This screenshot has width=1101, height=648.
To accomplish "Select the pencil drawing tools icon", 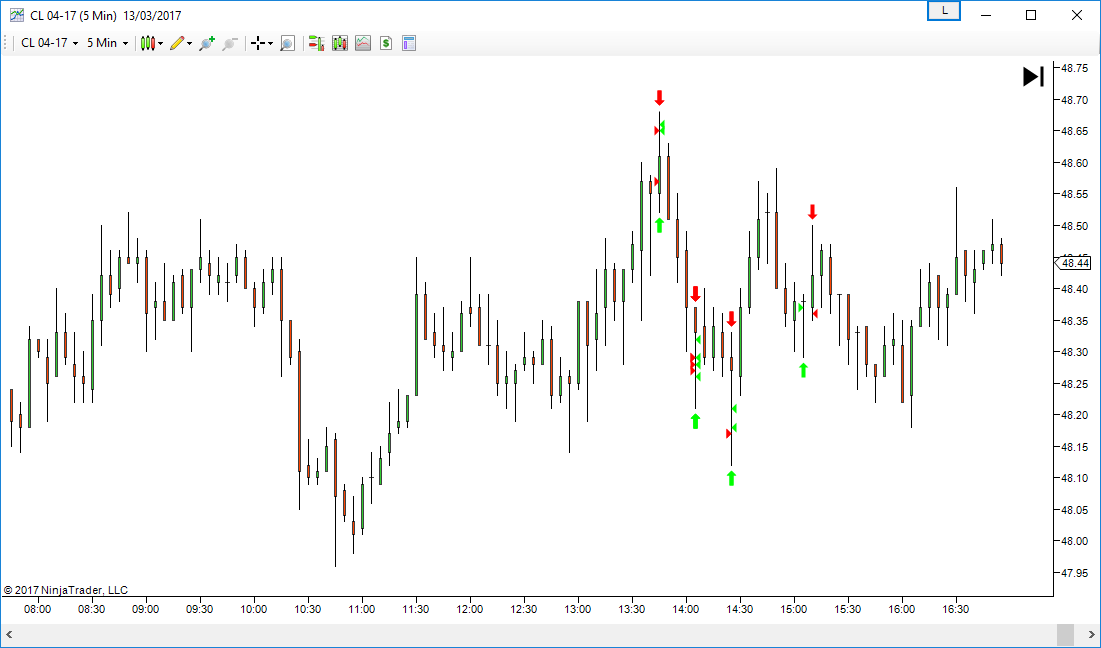I will tap(177, 43).
